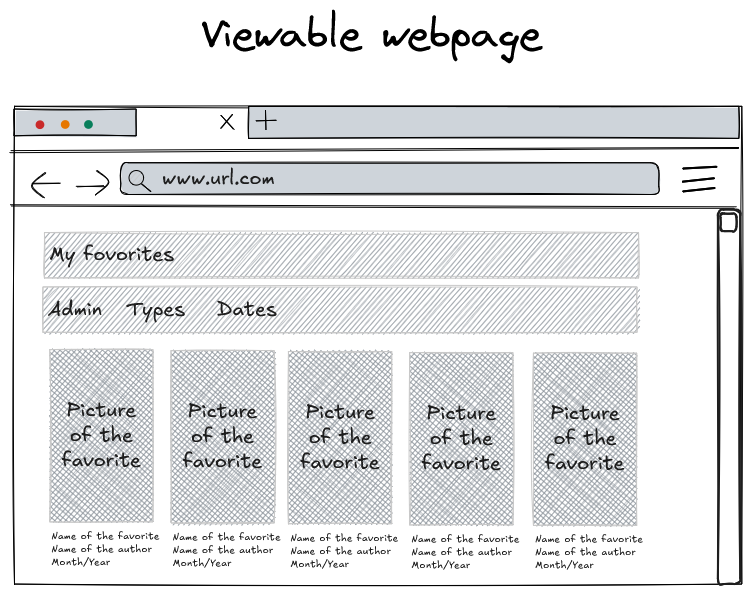751x594 pixels.
Task: Click the browser back arrow
Action: (45, 184)
